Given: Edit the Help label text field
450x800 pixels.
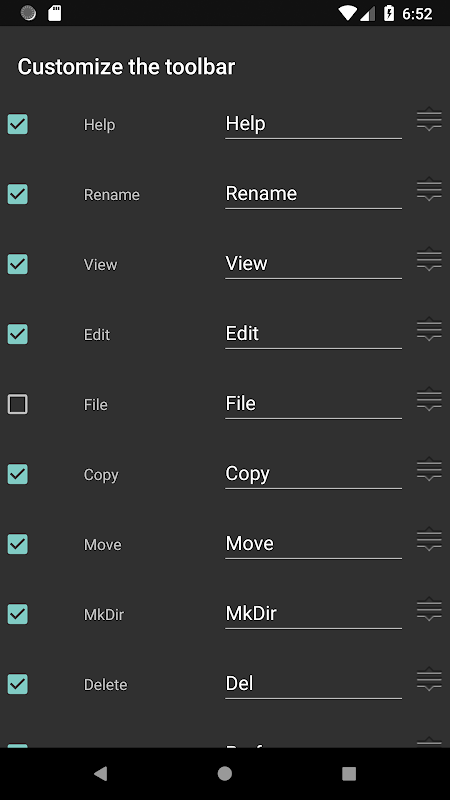Looking at the screenshot, I should 313,124.
